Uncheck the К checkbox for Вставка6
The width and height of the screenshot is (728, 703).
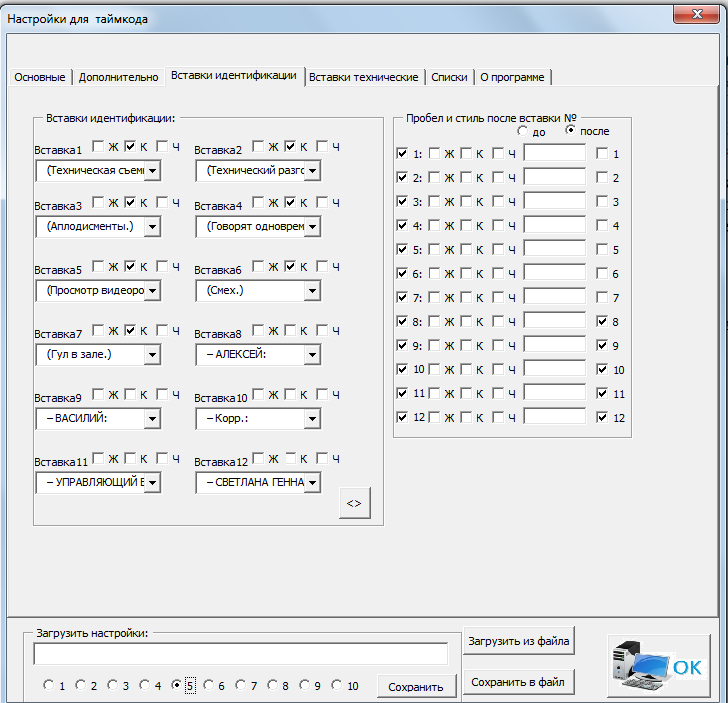coord(290,267)
